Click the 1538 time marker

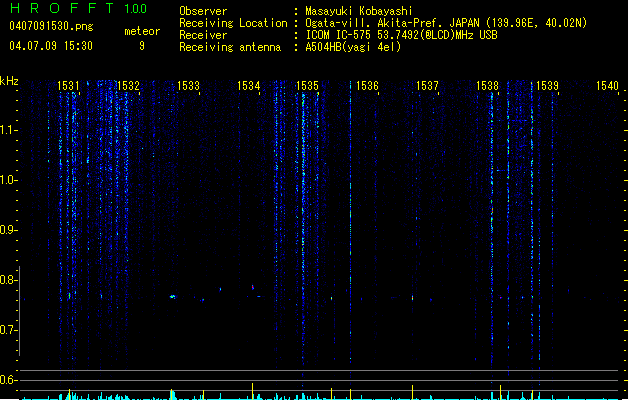(x=487, y=86)
